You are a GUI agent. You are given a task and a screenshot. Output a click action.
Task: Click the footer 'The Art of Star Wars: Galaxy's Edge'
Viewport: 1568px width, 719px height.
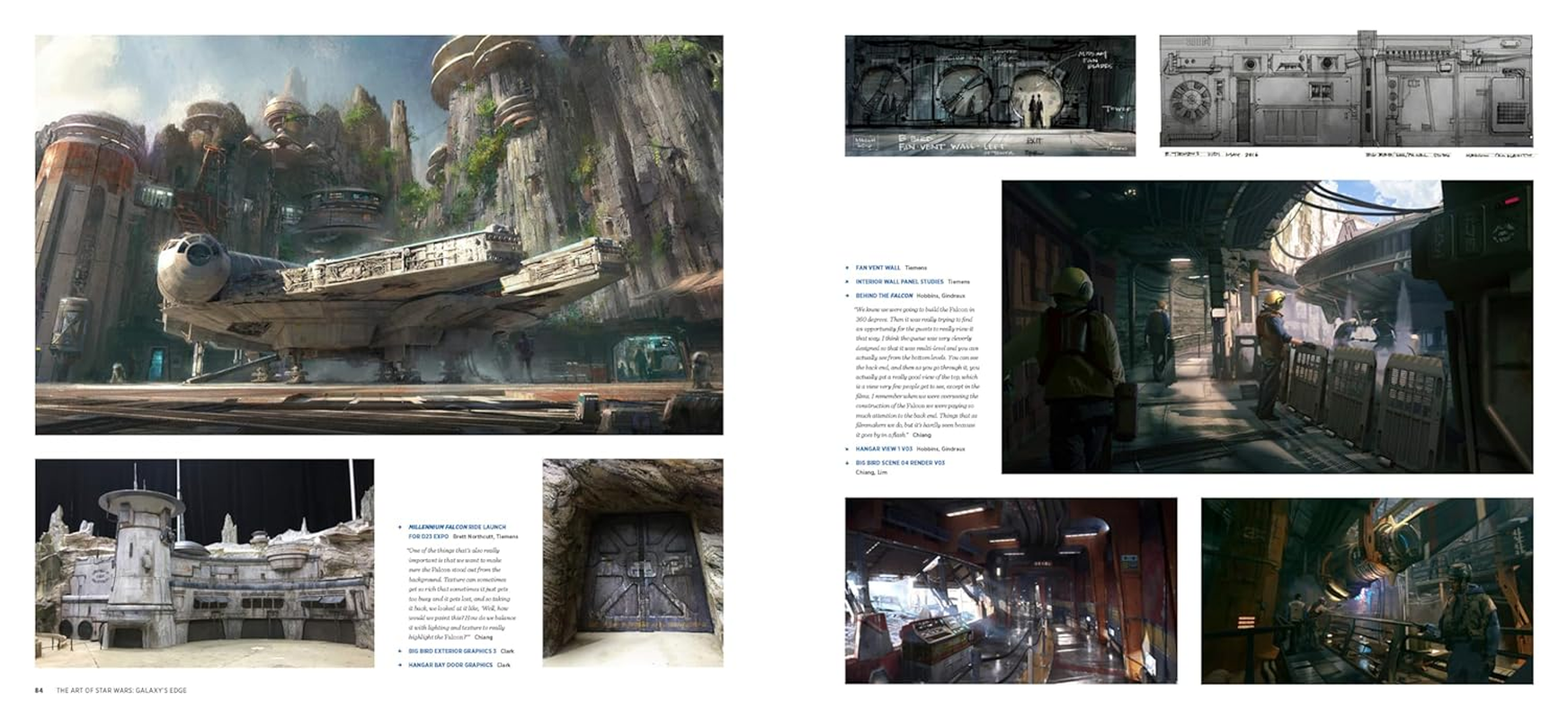pos(121,690)
